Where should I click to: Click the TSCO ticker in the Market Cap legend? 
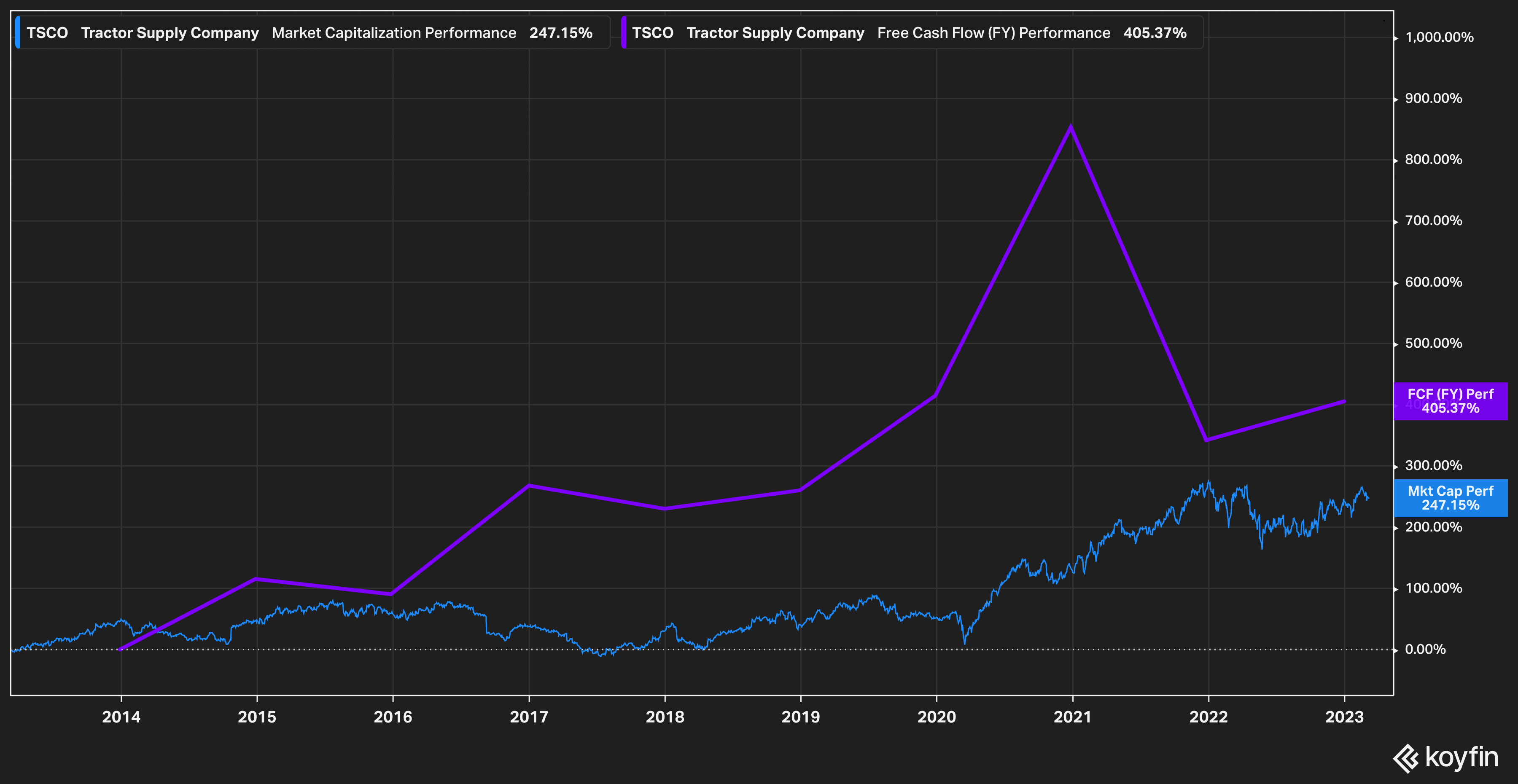tap(47, 33)
